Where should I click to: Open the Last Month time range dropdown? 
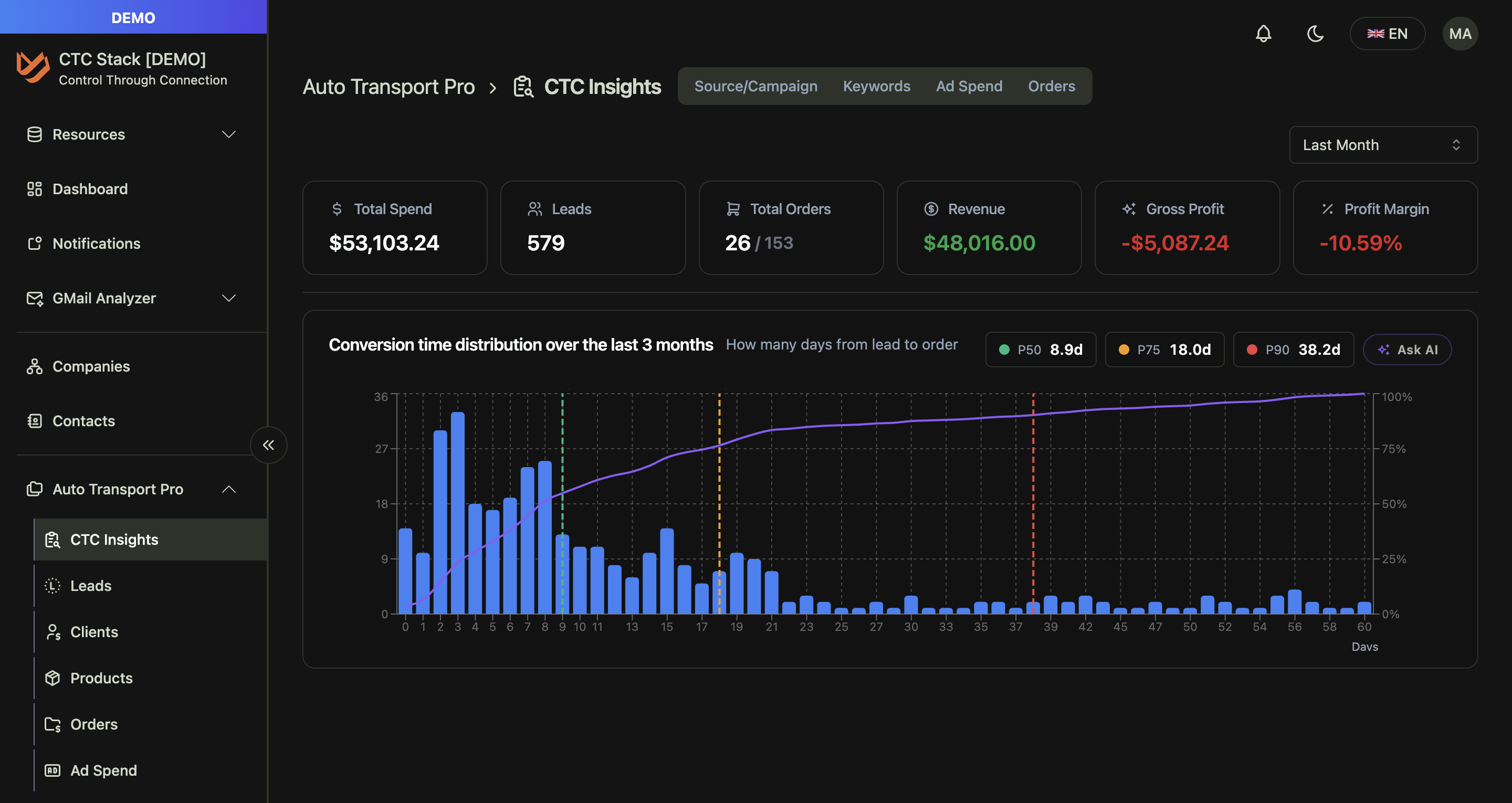(x=1383, y=144)
